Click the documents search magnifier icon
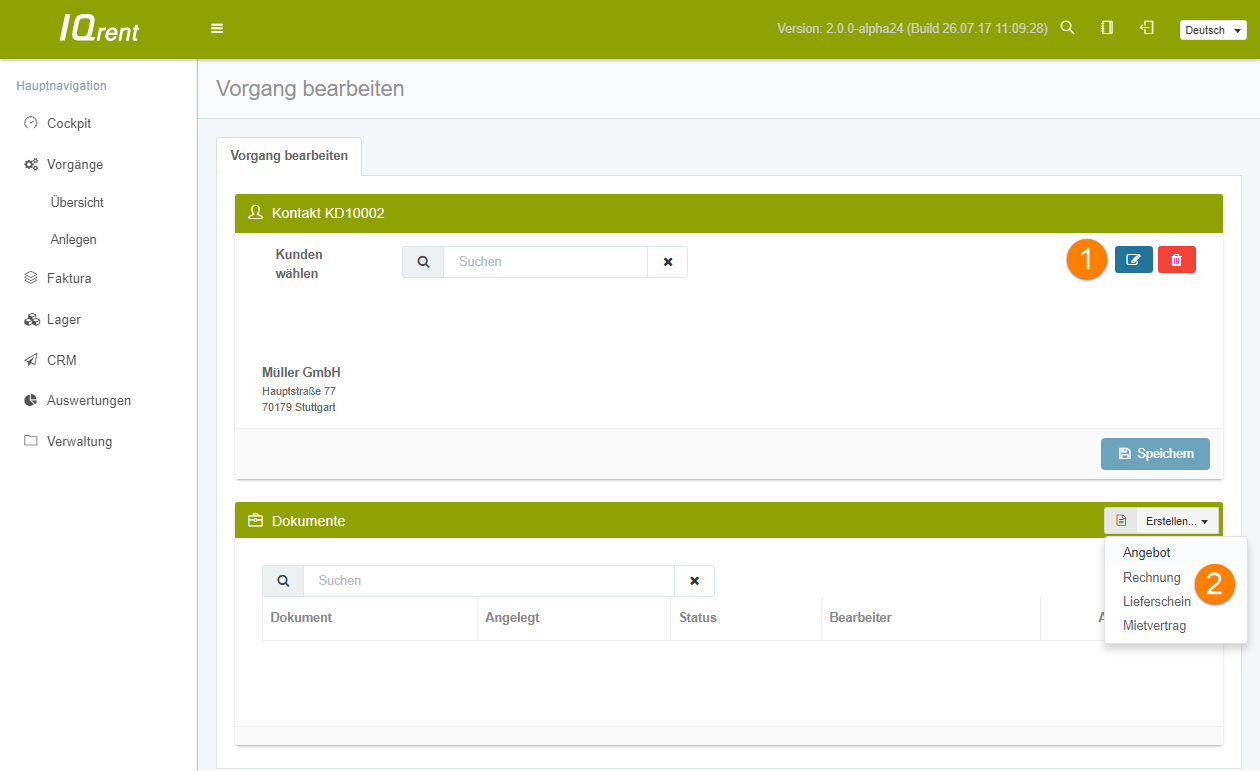Image resolution: width=1260 pixels, height=771 pixels. 283,581
